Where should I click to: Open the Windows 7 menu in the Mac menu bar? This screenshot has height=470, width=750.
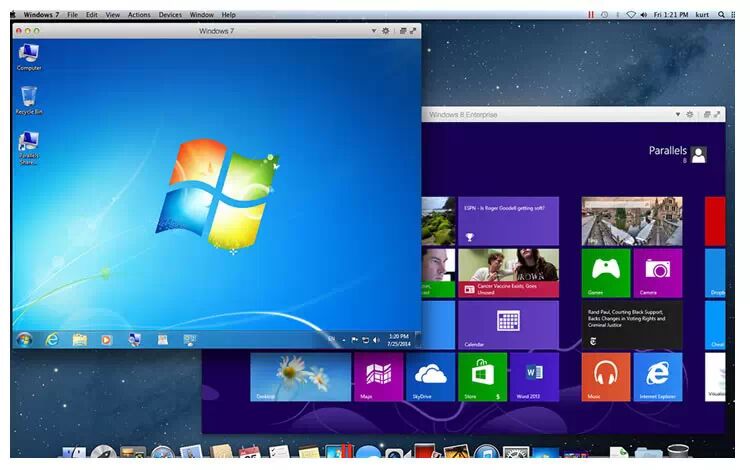click(41, 15)
